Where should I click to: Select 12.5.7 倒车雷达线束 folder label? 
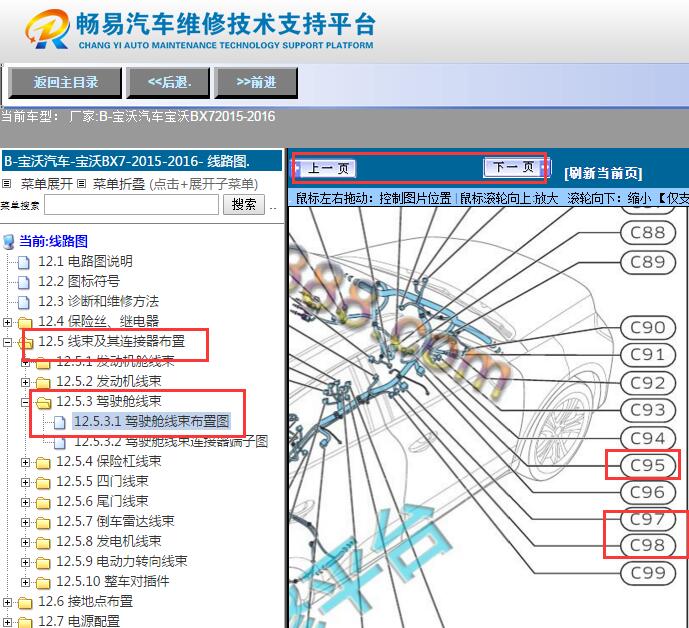tap(116, 521)
